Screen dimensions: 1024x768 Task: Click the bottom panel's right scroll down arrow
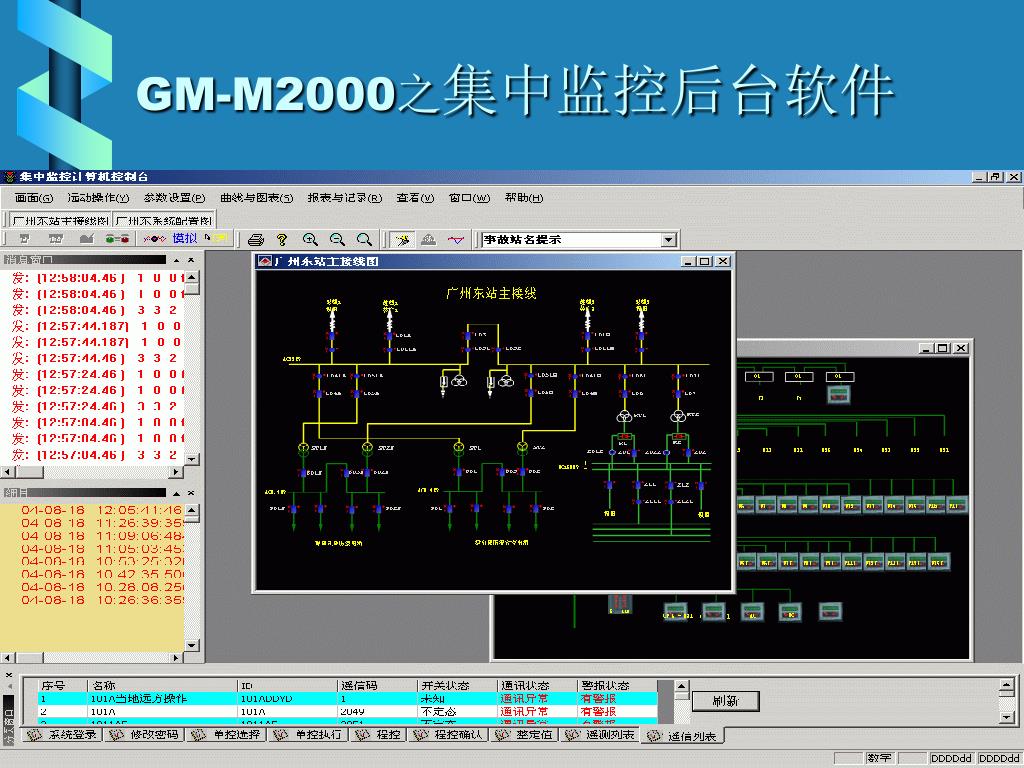(x=1006, y=718)
